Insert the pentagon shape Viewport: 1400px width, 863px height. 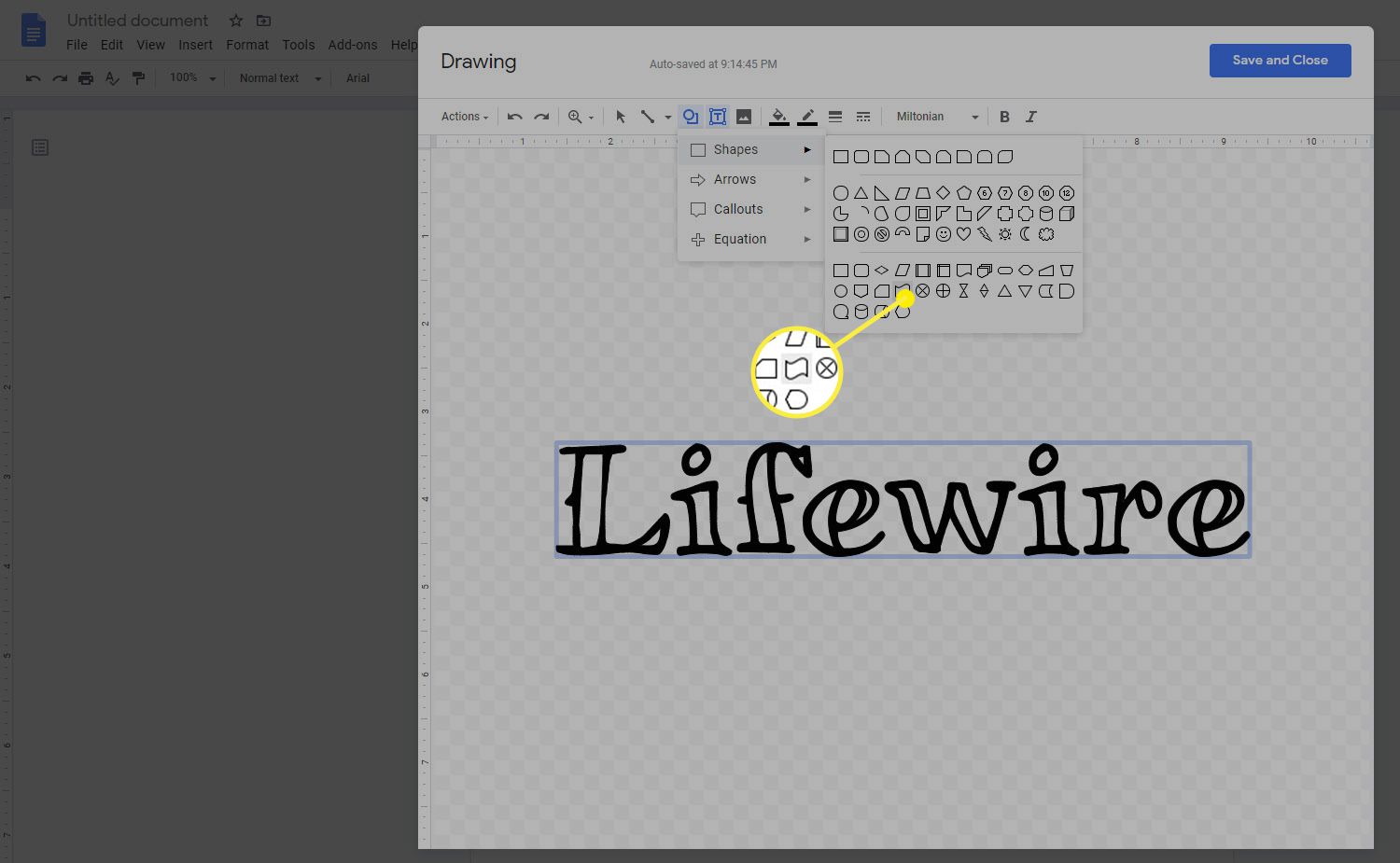tap(964, 193)
